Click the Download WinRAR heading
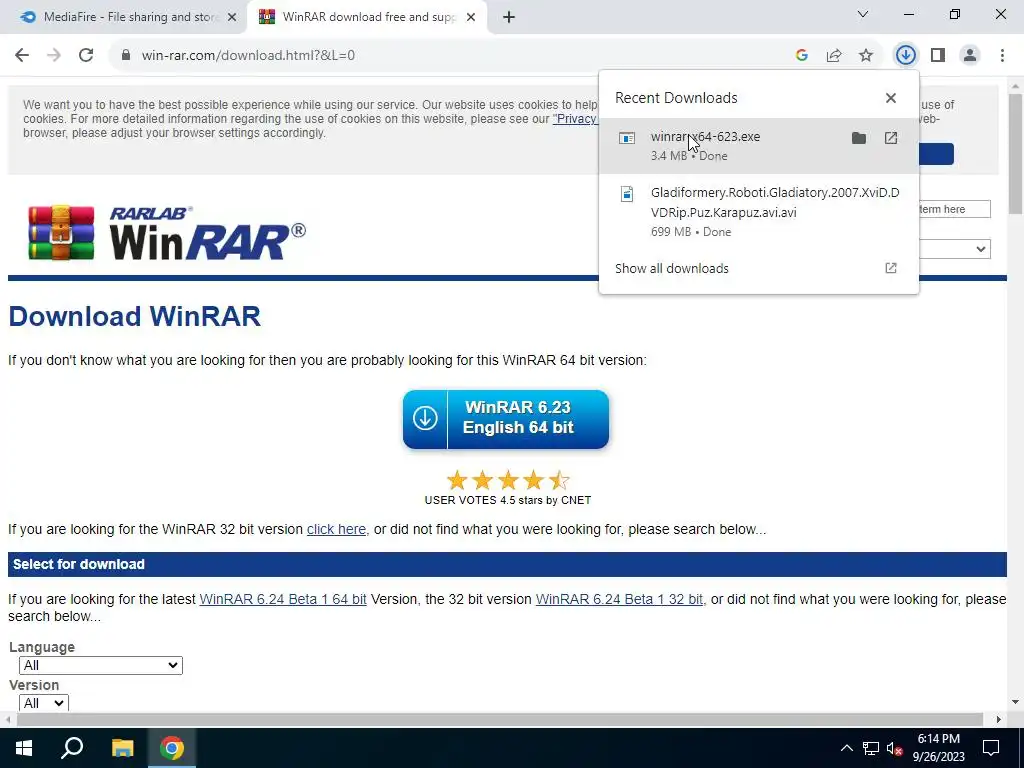 tap(135, 316)
